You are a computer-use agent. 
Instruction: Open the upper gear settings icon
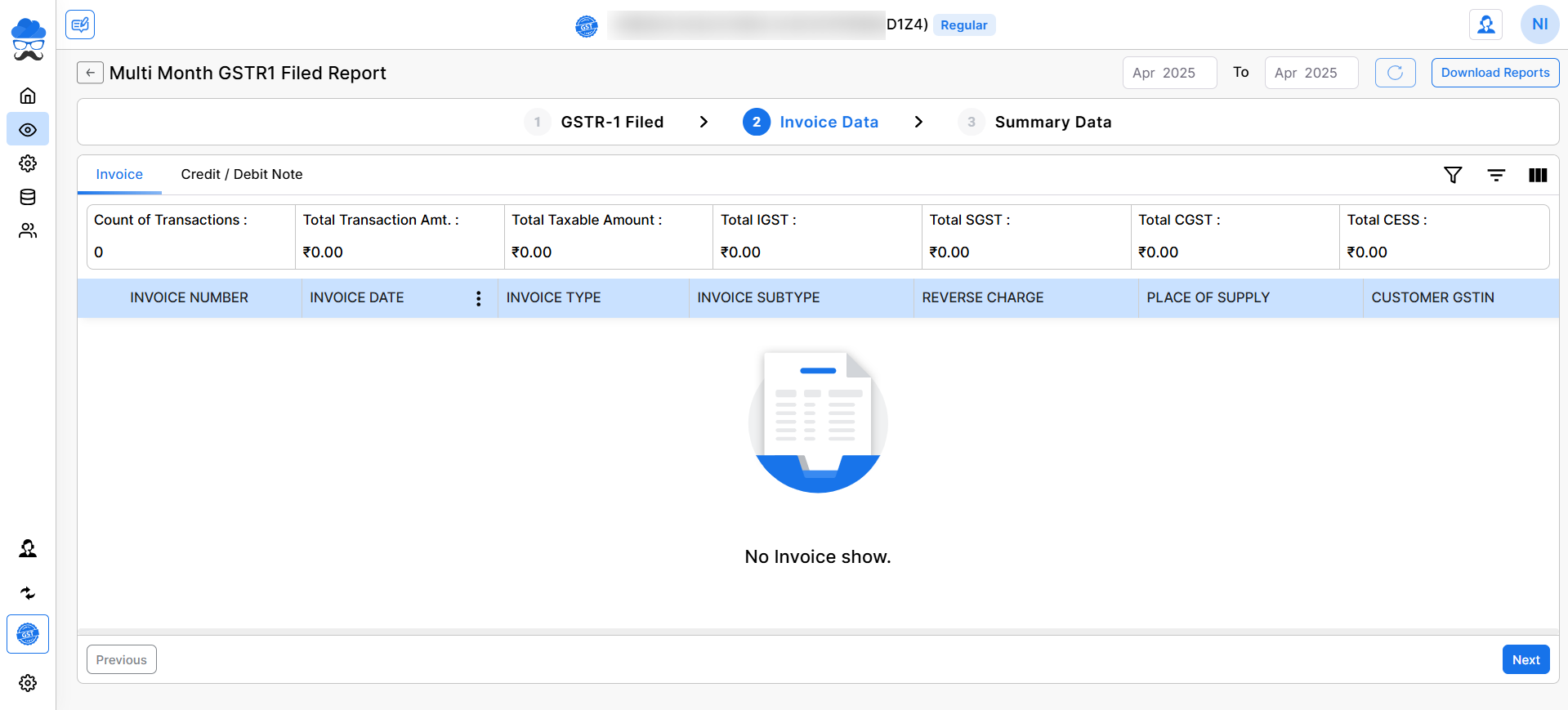[28, 163]
